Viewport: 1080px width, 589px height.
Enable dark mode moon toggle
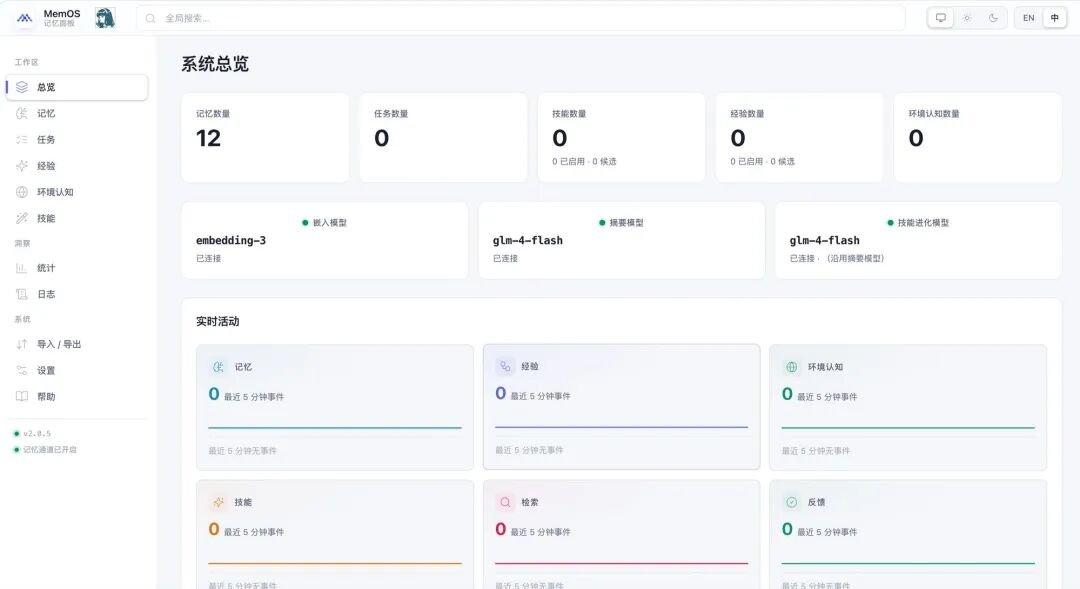click(x=993, y=18)
